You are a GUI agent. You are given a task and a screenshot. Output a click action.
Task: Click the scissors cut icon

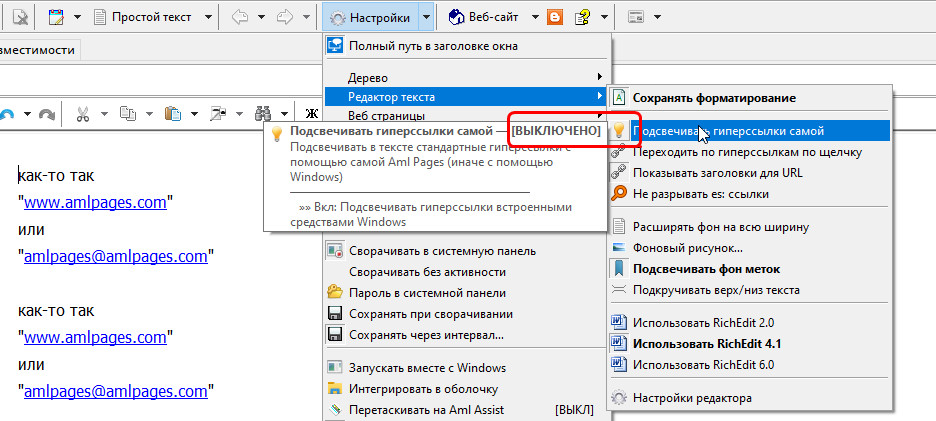point(83,113)
